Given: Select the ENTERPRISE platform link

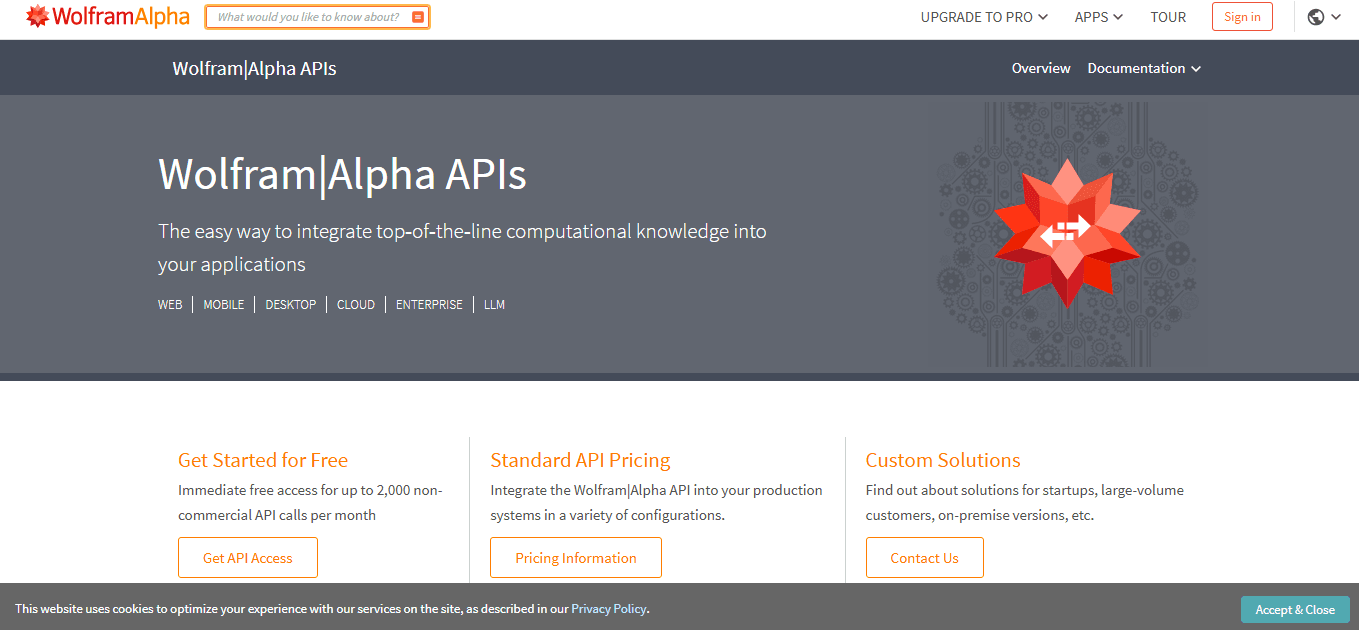Looking at the screenshot, I should pyautogui.click(x=429, y=304).
